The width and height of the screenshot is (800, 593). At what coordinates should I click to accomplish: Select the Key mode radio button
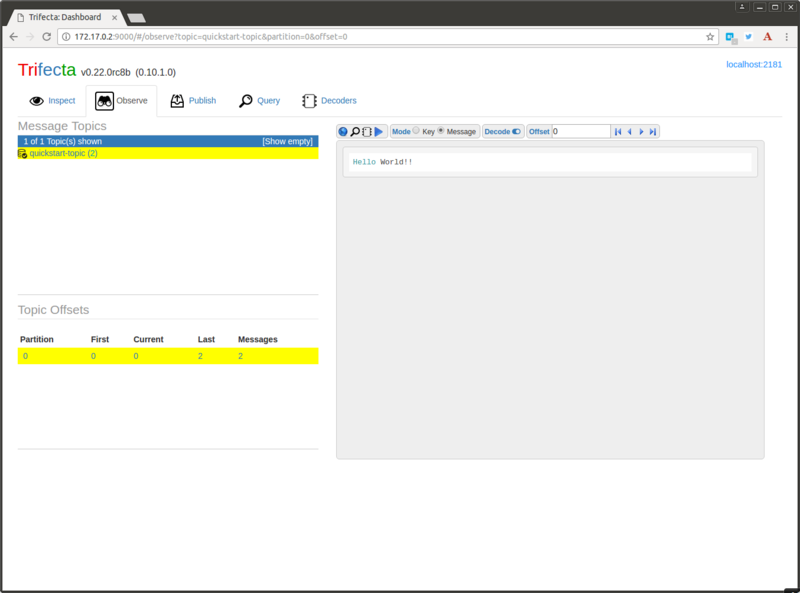click(416, 131)
